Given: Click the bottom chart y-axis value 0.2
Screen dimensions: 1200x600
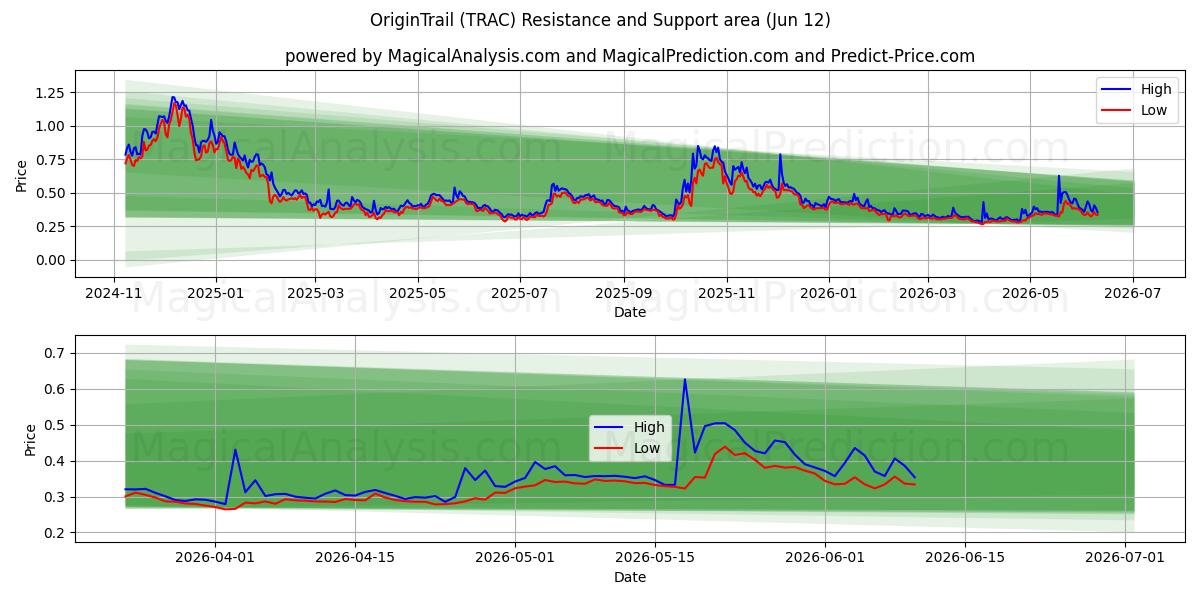Looking at the screenshot, I should (x=55, y=533).
